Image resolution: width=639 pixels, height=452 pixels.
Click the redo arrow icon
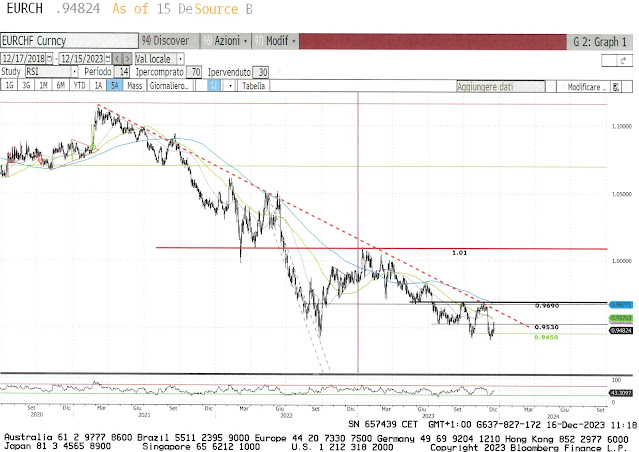pyautogui.click(x=624, y=61)
